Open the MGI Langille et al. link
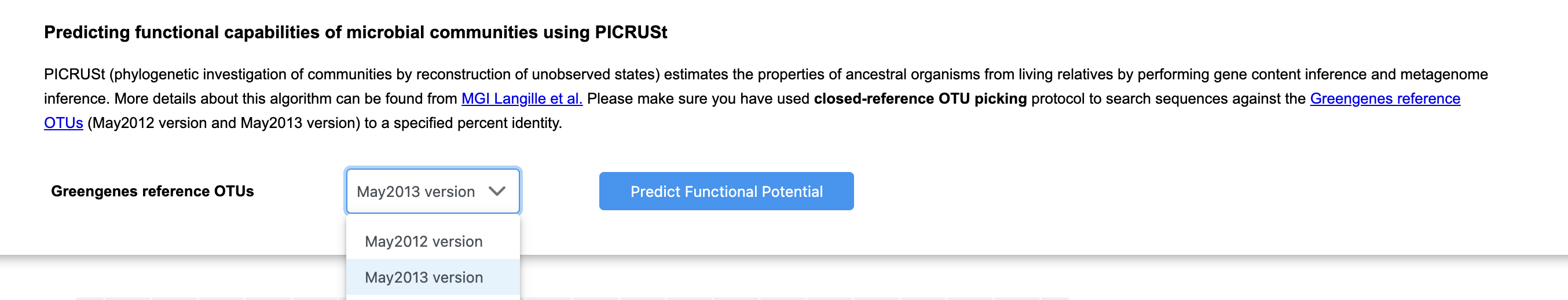 [x=522, y=98]
